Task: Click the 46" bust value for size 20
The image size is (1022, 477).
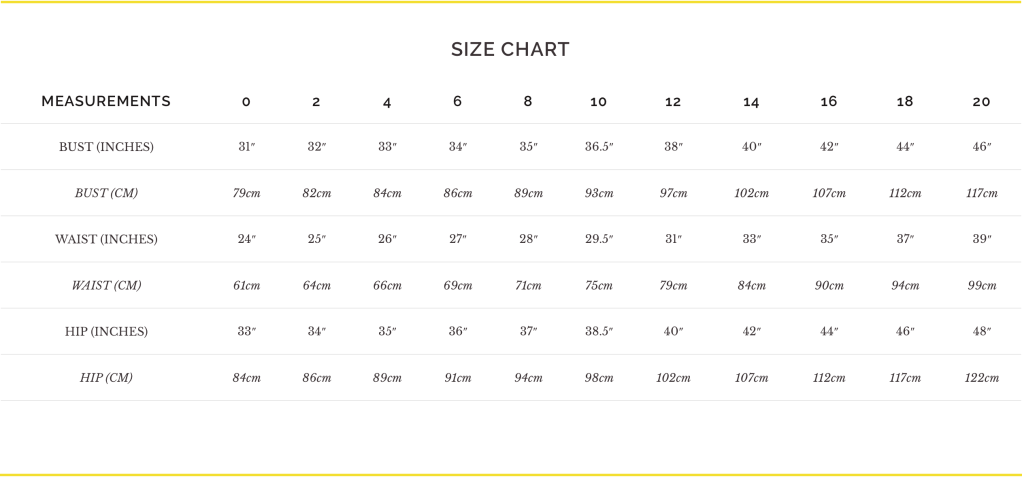Action: [981, 147]
